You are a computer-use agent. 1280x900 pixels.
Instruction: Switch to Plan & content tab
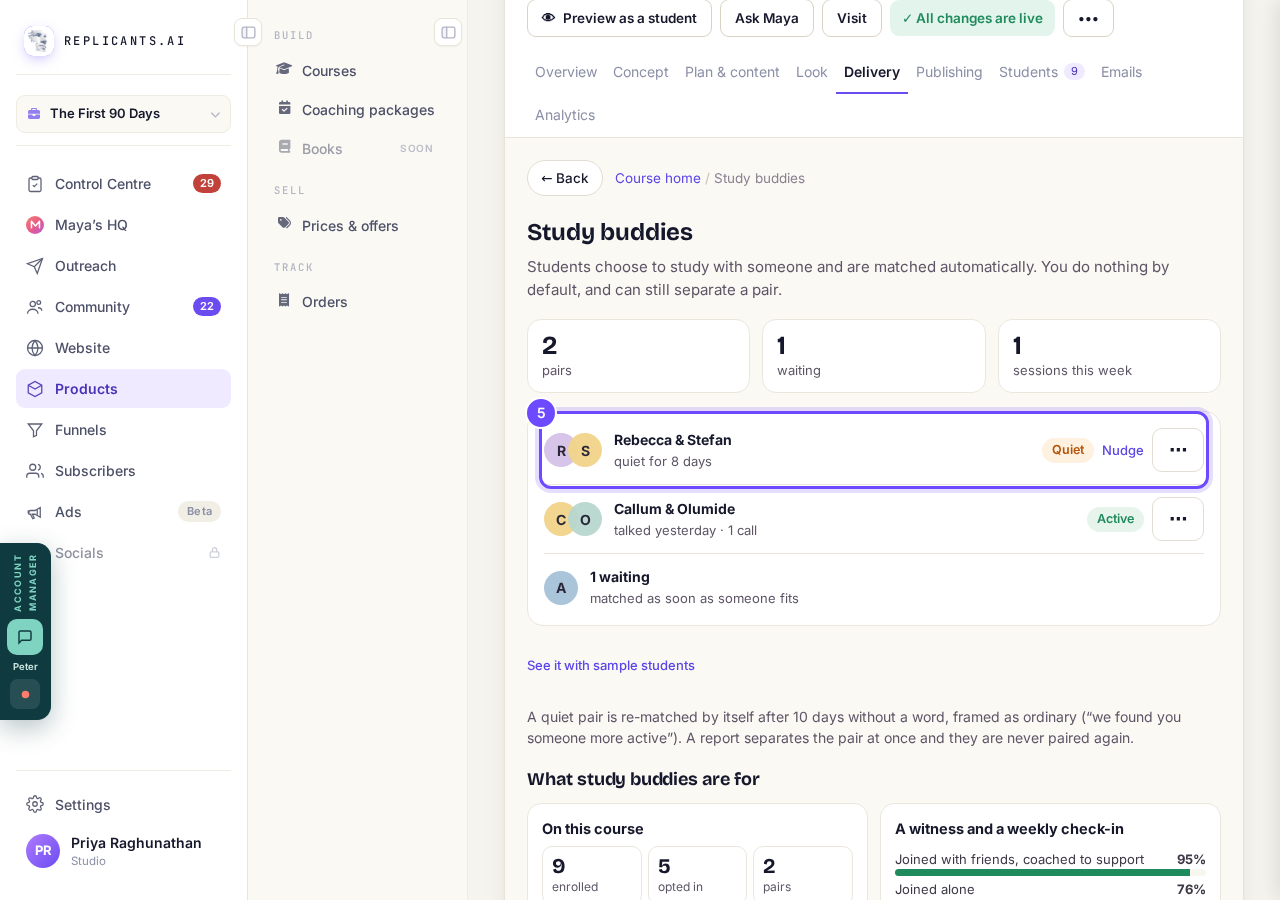[x=732, y=72]
